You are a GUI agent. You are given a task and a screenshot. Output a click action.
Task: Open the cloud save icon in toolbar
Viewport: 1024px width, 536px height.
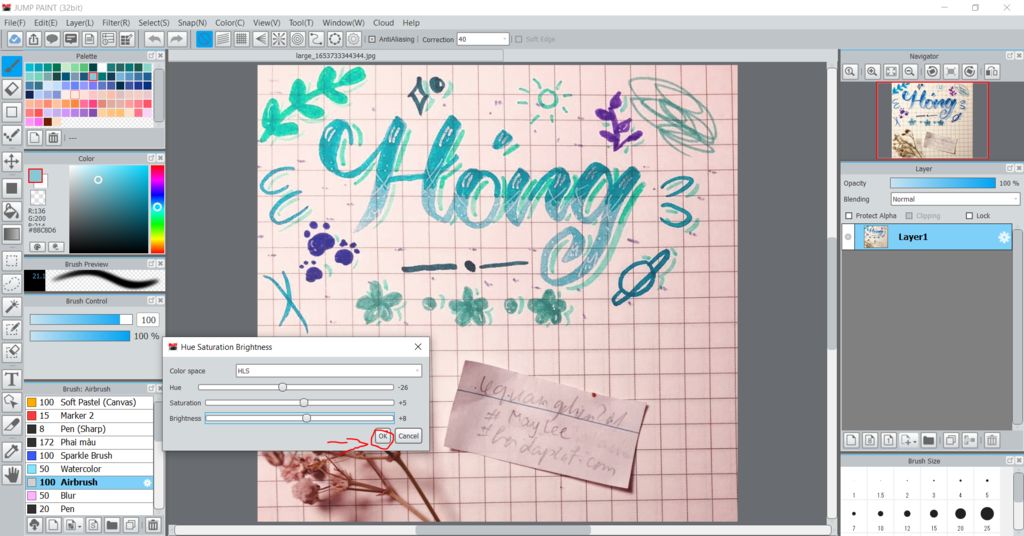point(14,39)
